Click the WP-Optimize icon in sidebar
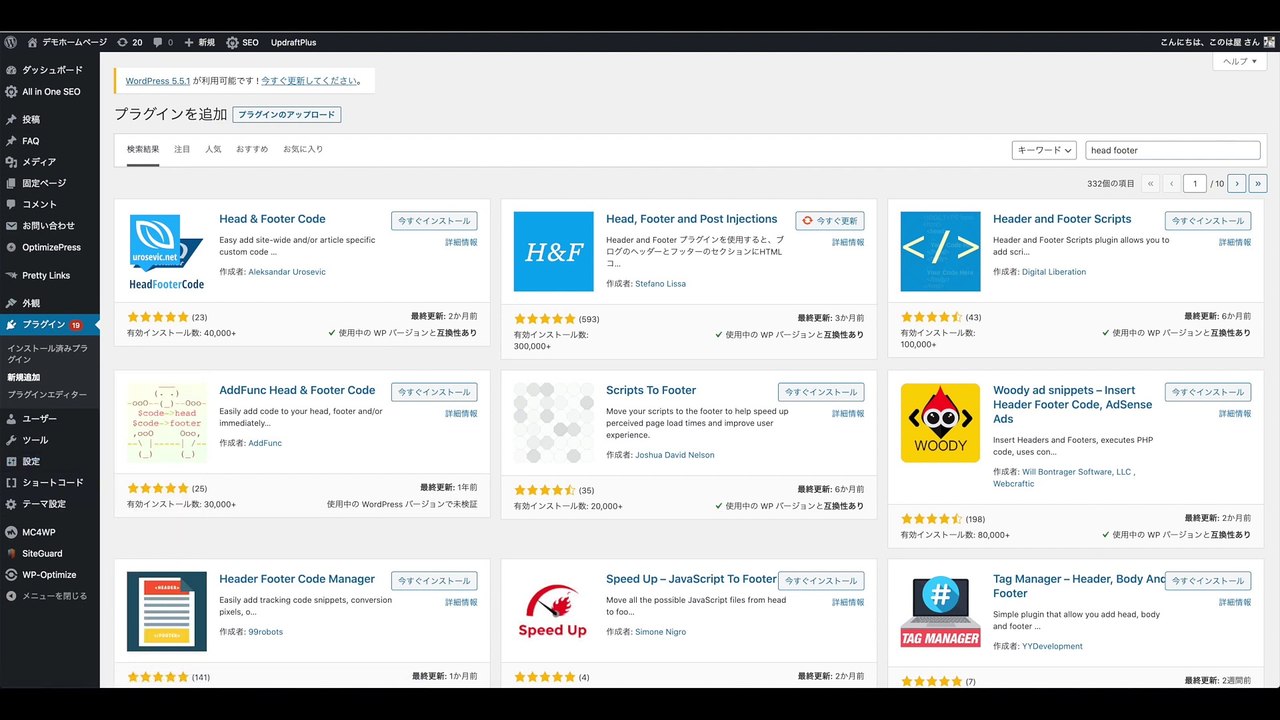Screen dimensions: 1280x720 (x=11, y=575)
